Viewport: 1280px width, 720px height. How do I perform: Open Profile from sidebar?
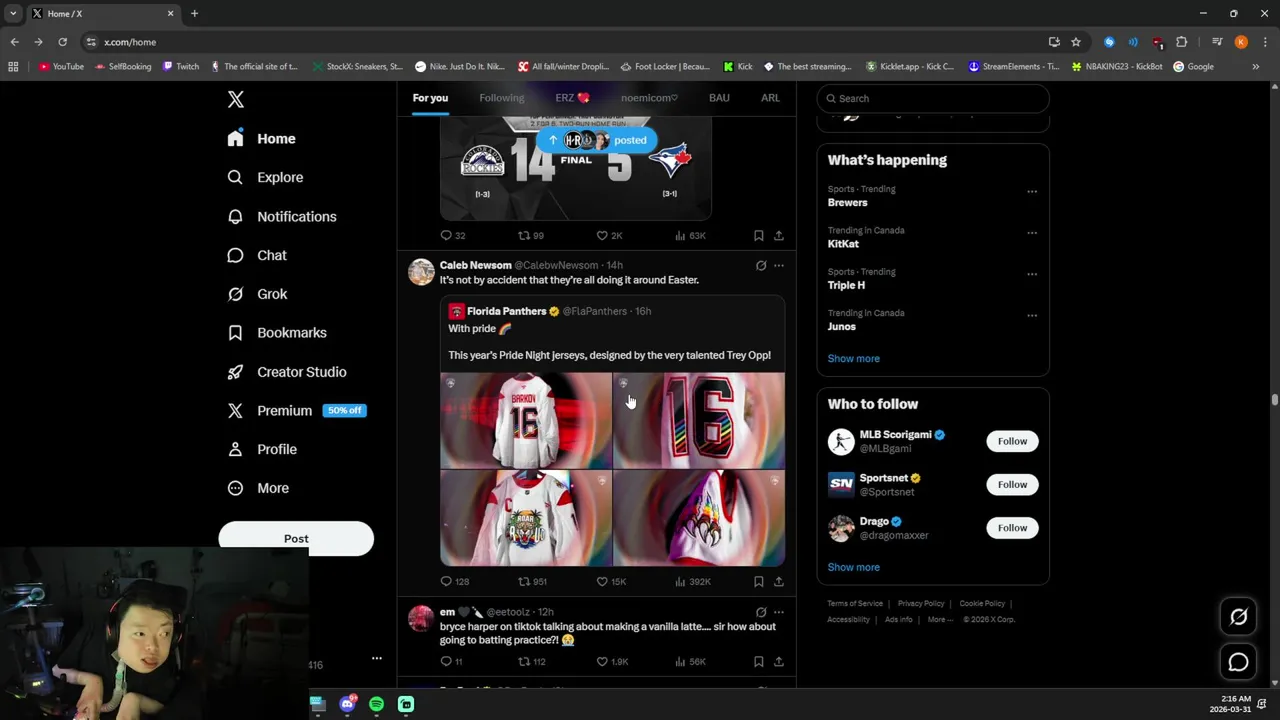[262, 450]
